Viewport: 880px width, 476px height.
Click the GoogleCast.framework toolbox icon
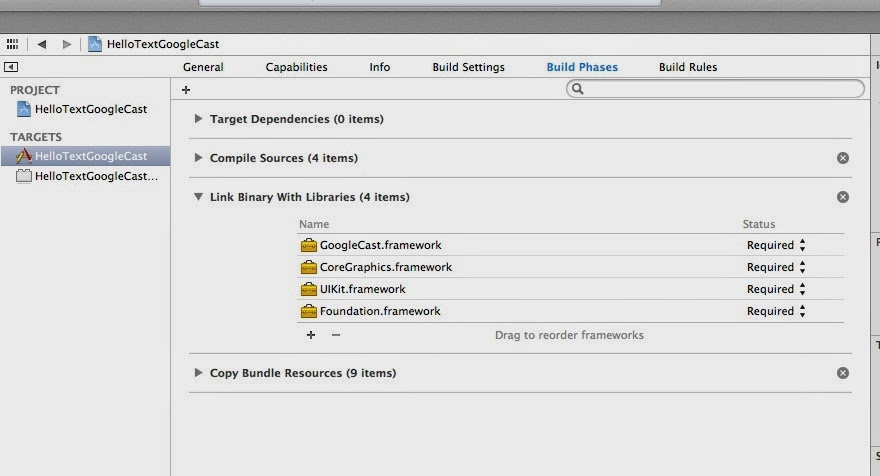tap(309, 245)
